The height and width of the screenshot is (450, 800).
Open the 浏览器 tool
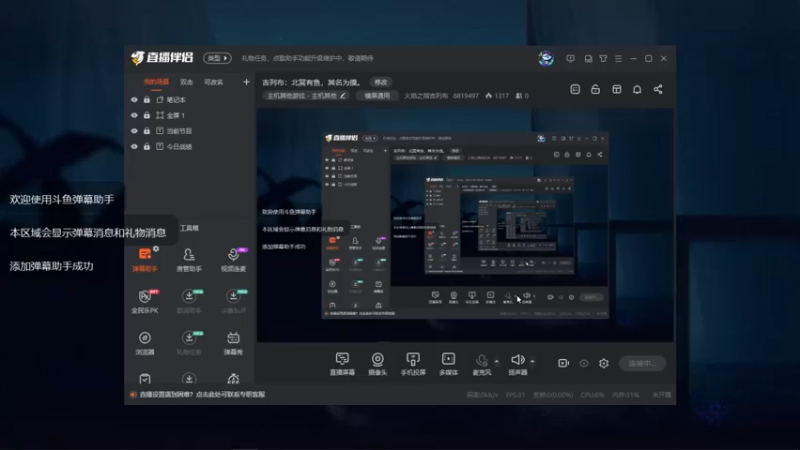click(145, 343)
